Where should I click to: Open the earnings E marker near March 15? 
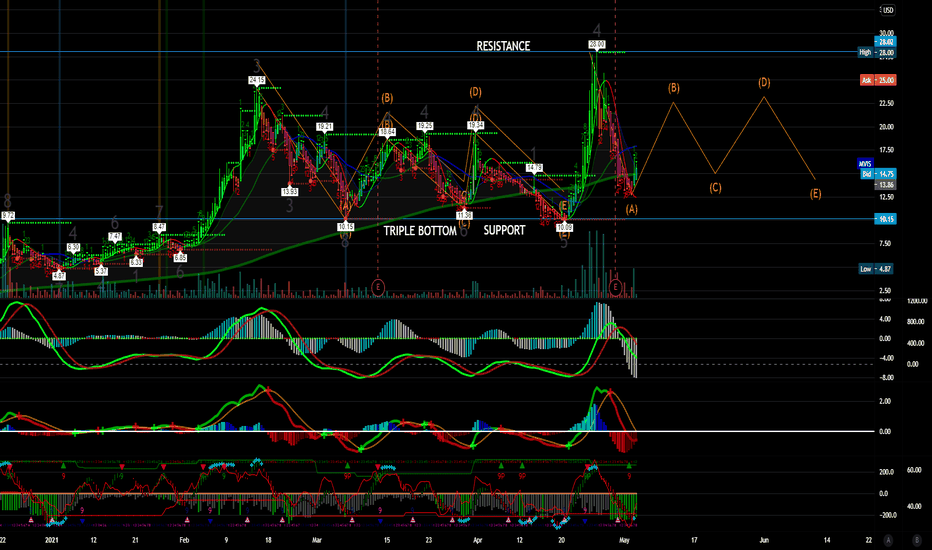378,287
